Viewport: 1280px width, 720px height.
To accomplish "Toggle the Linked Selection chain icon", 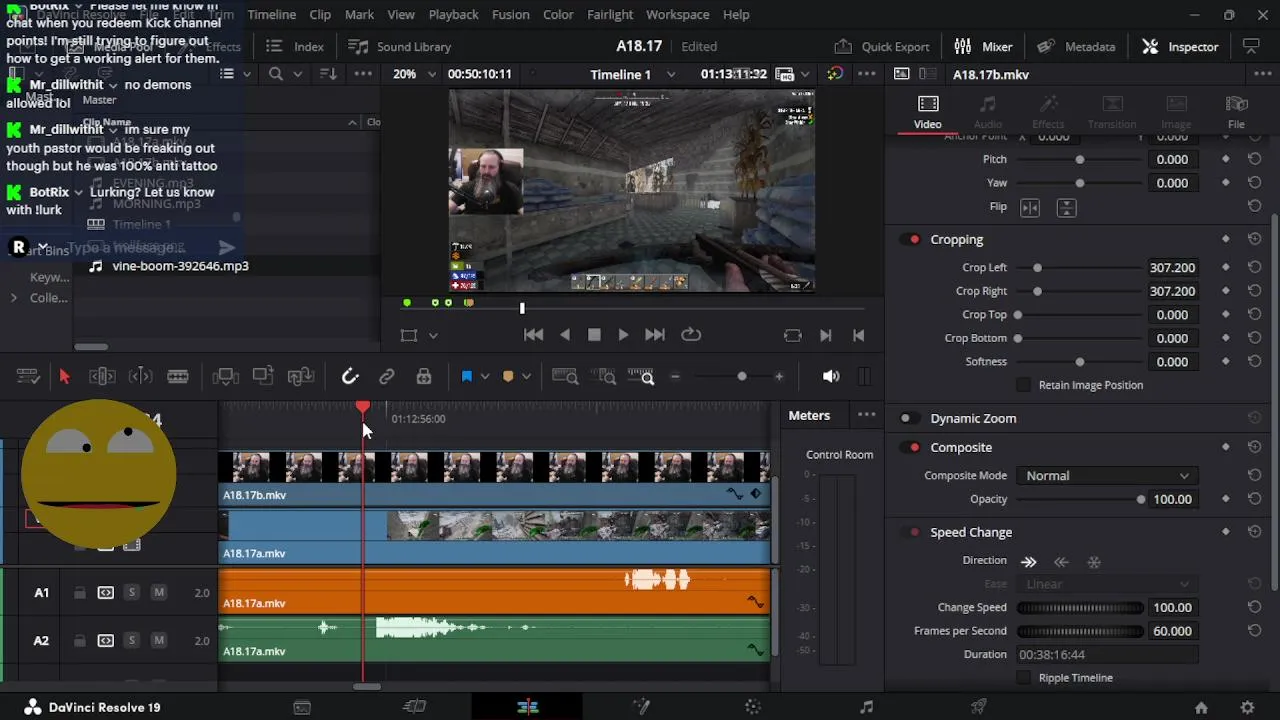I will (387, 377).
